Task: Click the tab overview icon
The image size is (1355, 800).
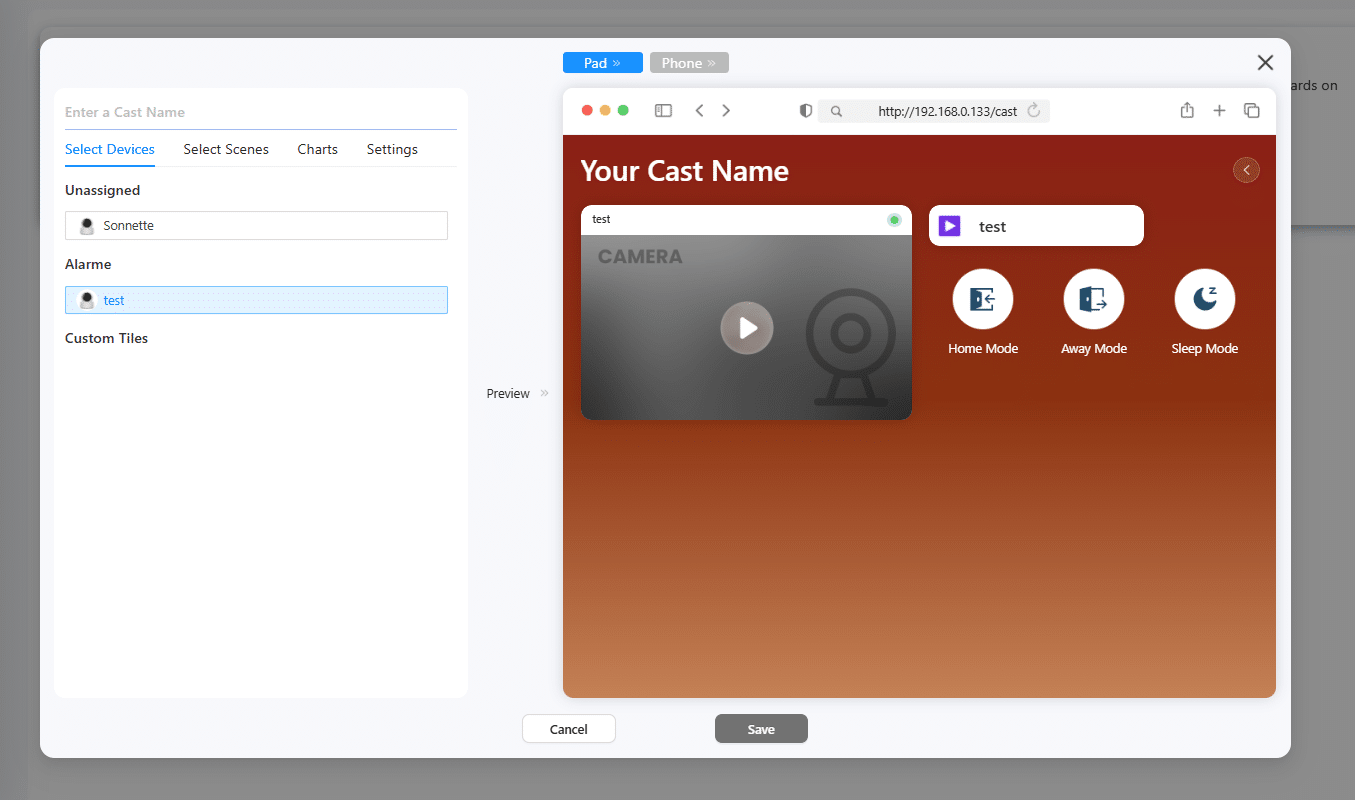Action: 1251,111
